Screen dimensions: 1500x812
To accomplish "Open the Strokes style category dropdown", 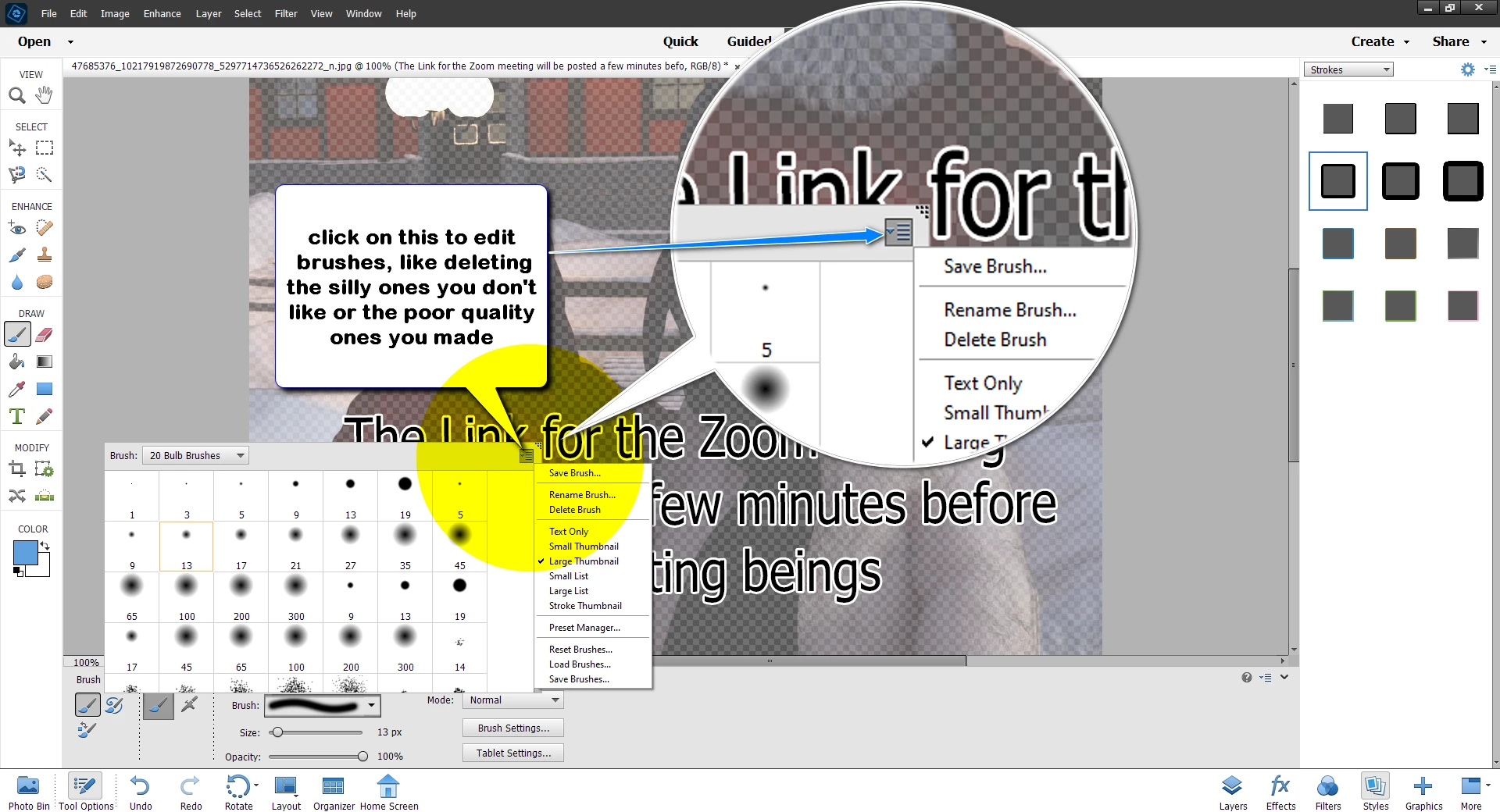I will [1348, 69].
